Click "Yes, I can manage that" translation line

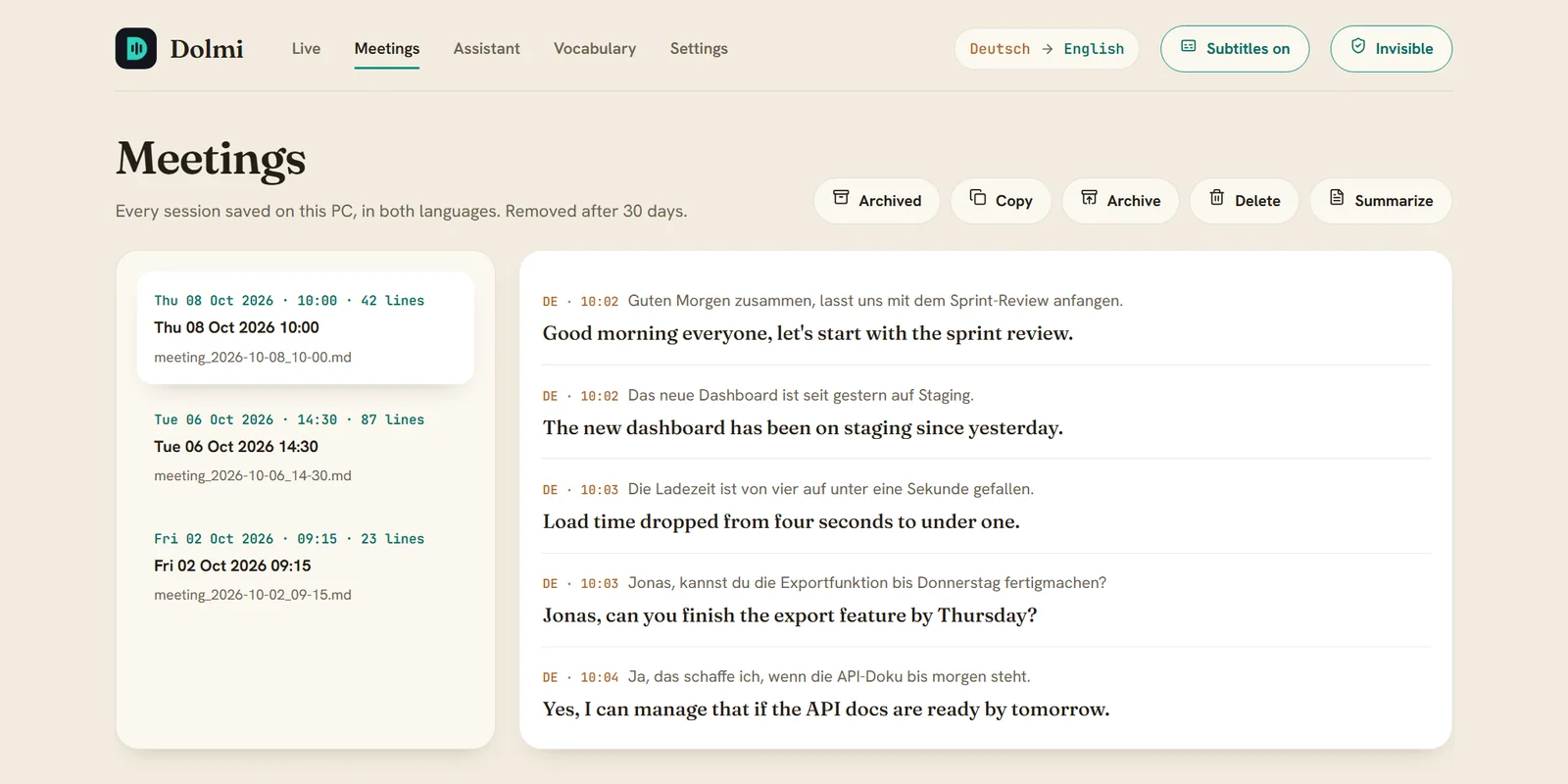826,710
